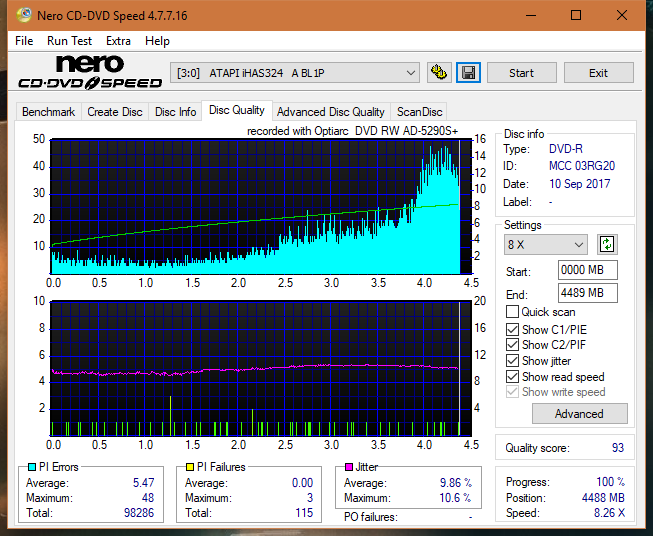Screen dimensions: 653x536
Task: Open the Extra menu
Action: [x=118, y=41]
